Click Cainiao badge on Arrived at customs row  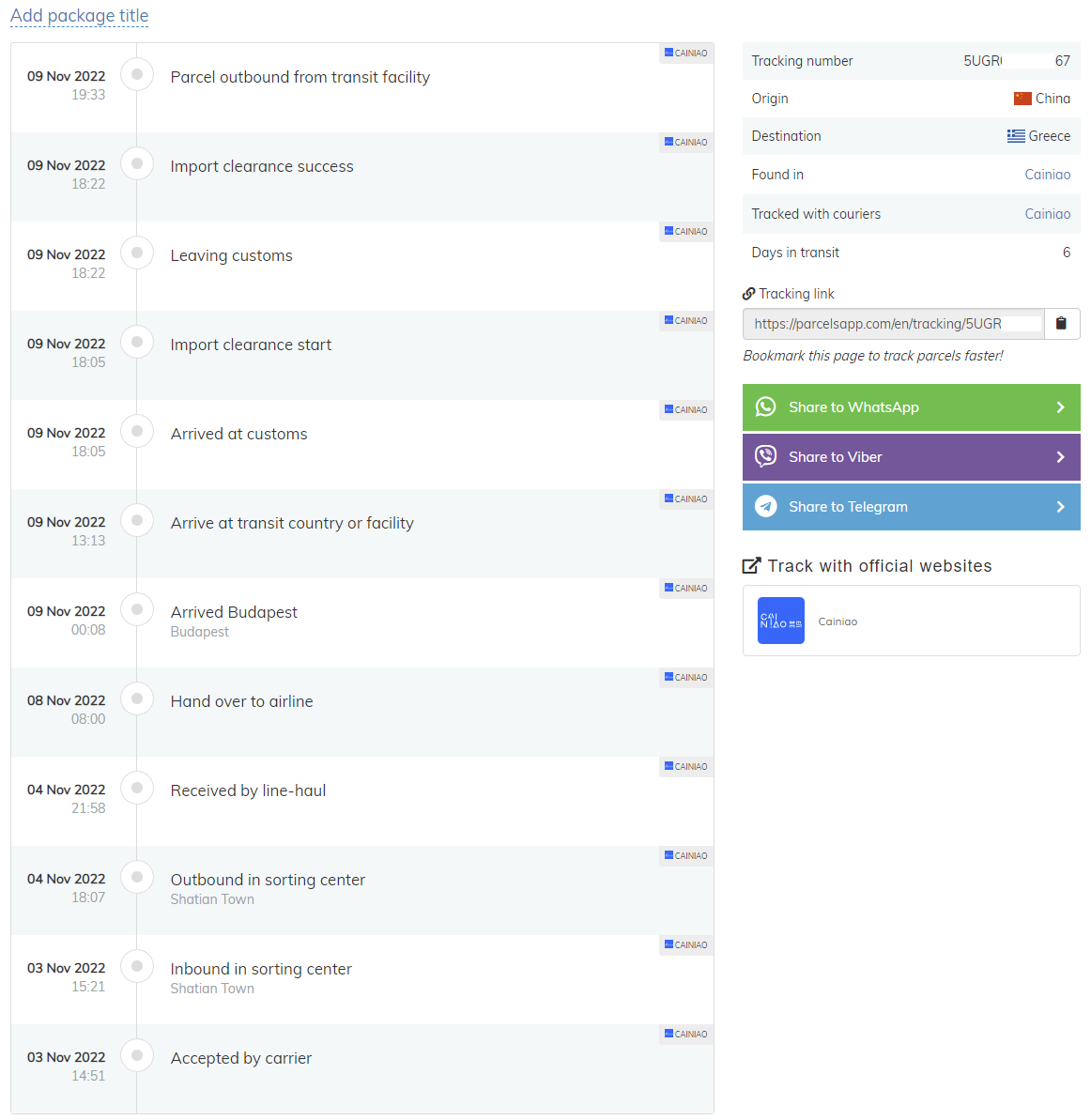point(686,410)
